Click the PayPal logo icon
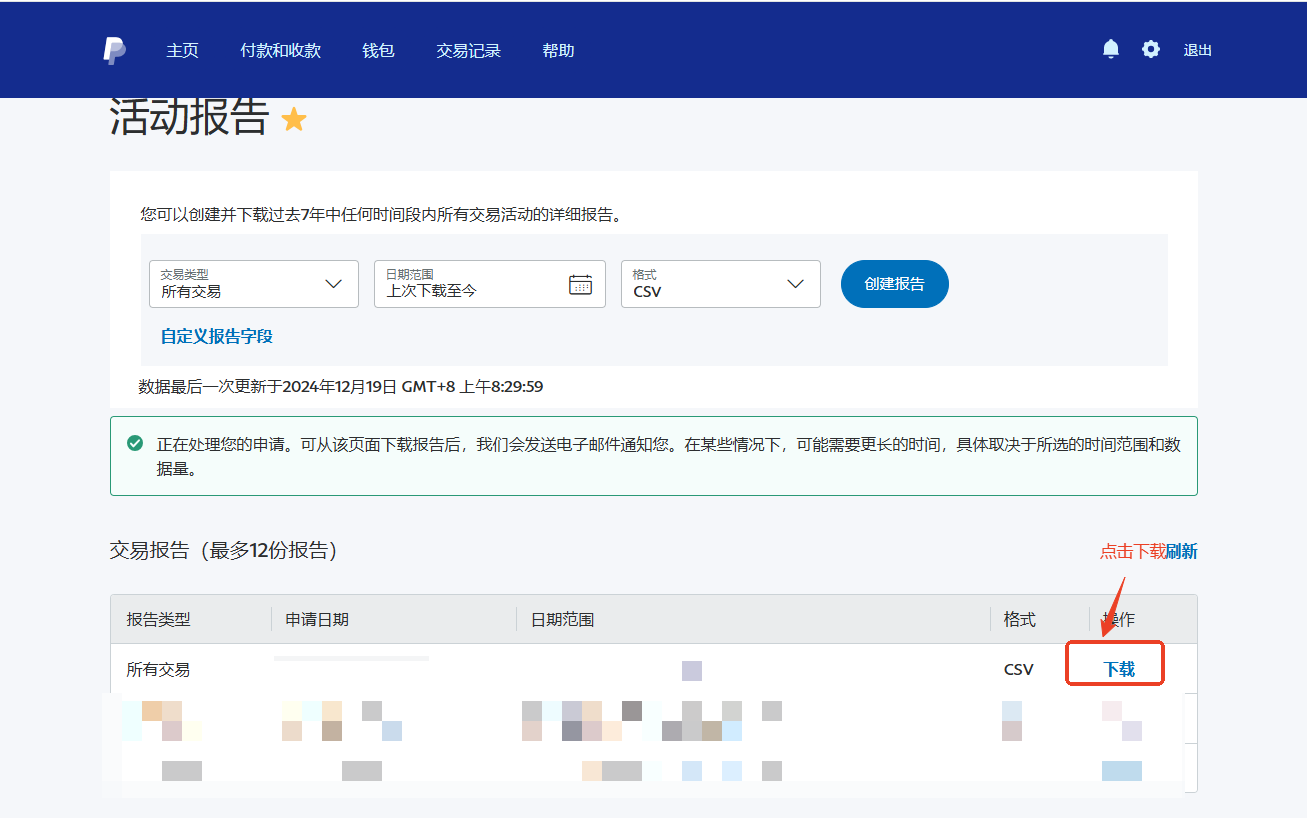The image size is (1307, 818). (114, 50)
